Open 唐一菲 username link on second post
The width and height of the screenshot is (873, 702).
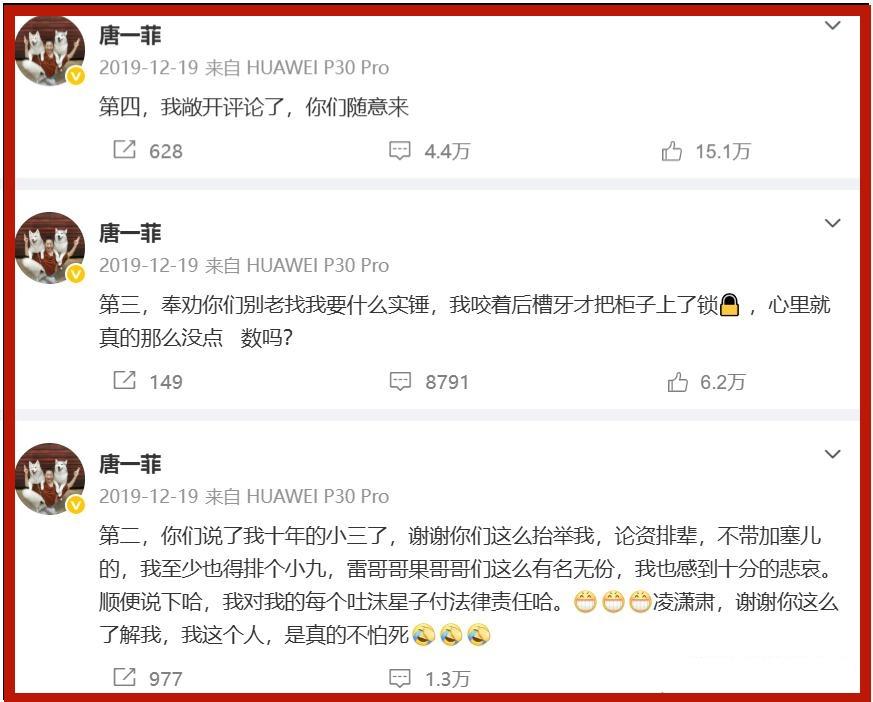point(130,233)
